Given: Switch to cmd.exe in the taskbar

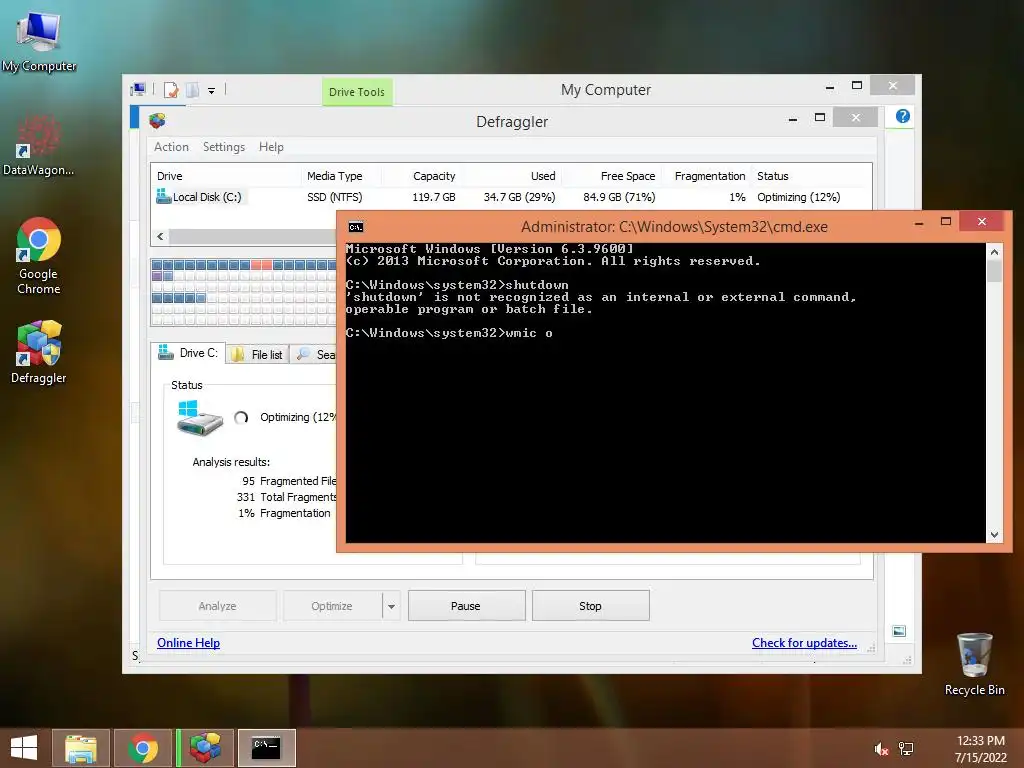Looking at the screenshot, I should pos(266,748).
